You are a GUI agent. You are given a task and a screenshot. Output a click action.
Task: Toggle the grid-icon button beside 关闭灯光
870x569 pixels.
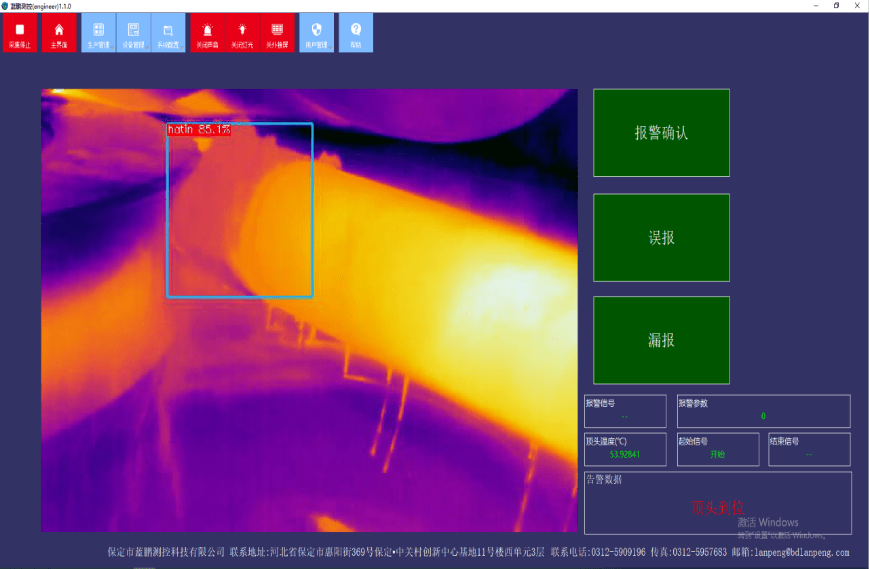coord(277,33)
